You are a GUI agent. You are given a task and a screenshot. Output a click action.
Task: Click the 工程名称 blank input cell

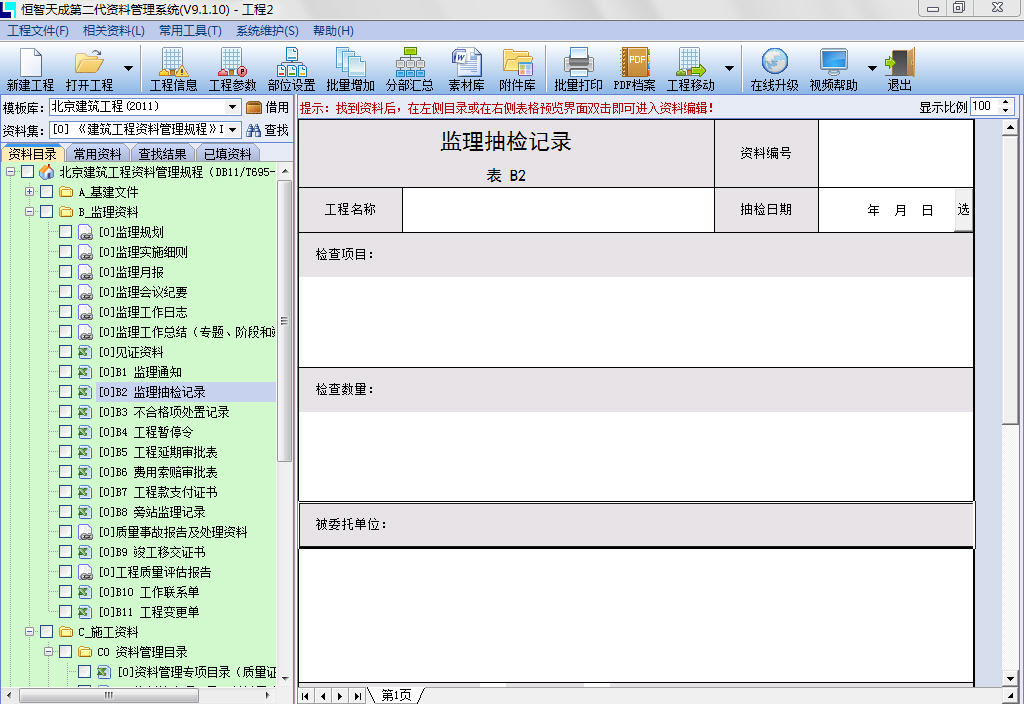558,210
